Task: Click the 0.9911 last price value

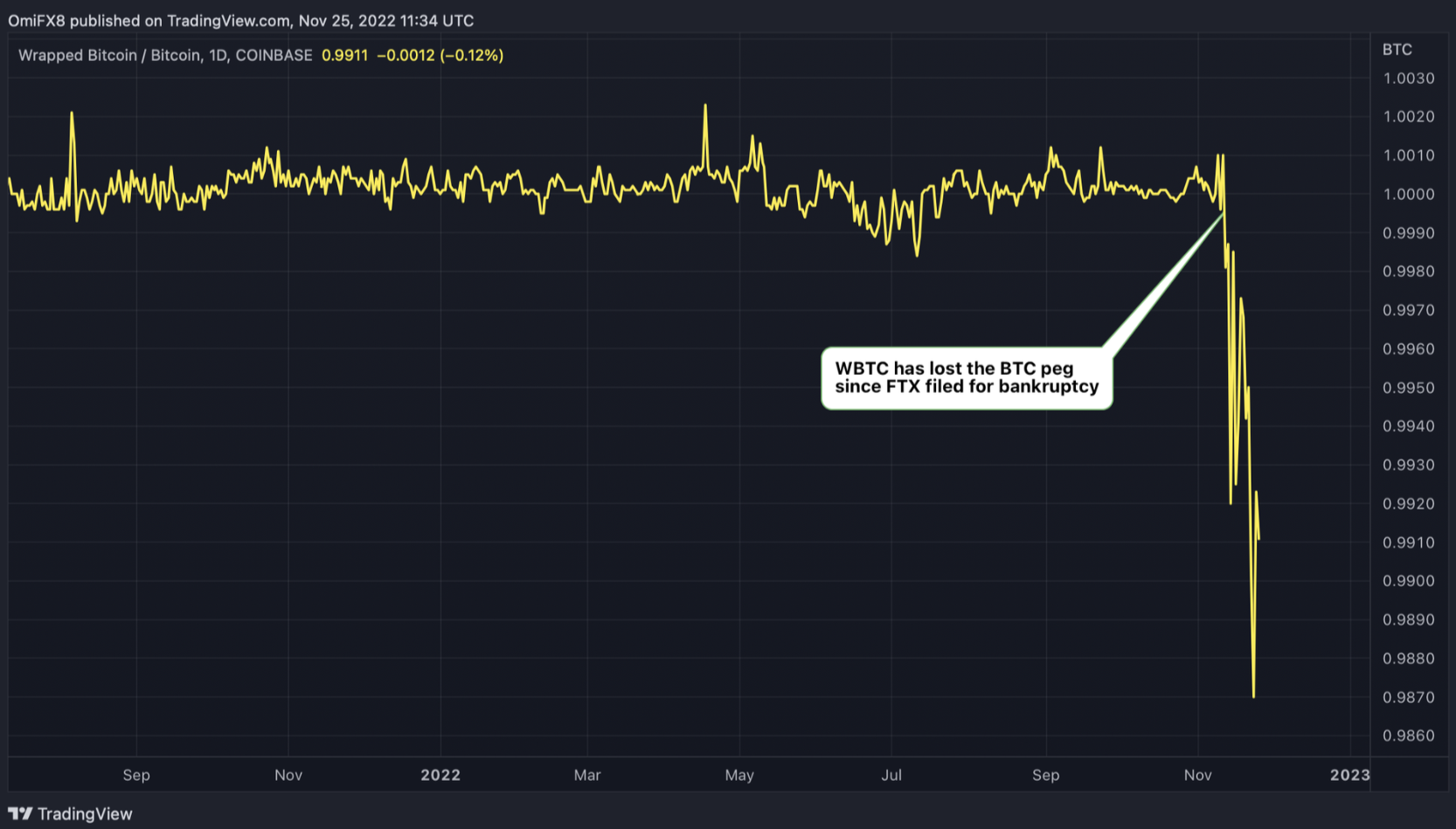Action: pyautogui.click(x=344, y=55)
